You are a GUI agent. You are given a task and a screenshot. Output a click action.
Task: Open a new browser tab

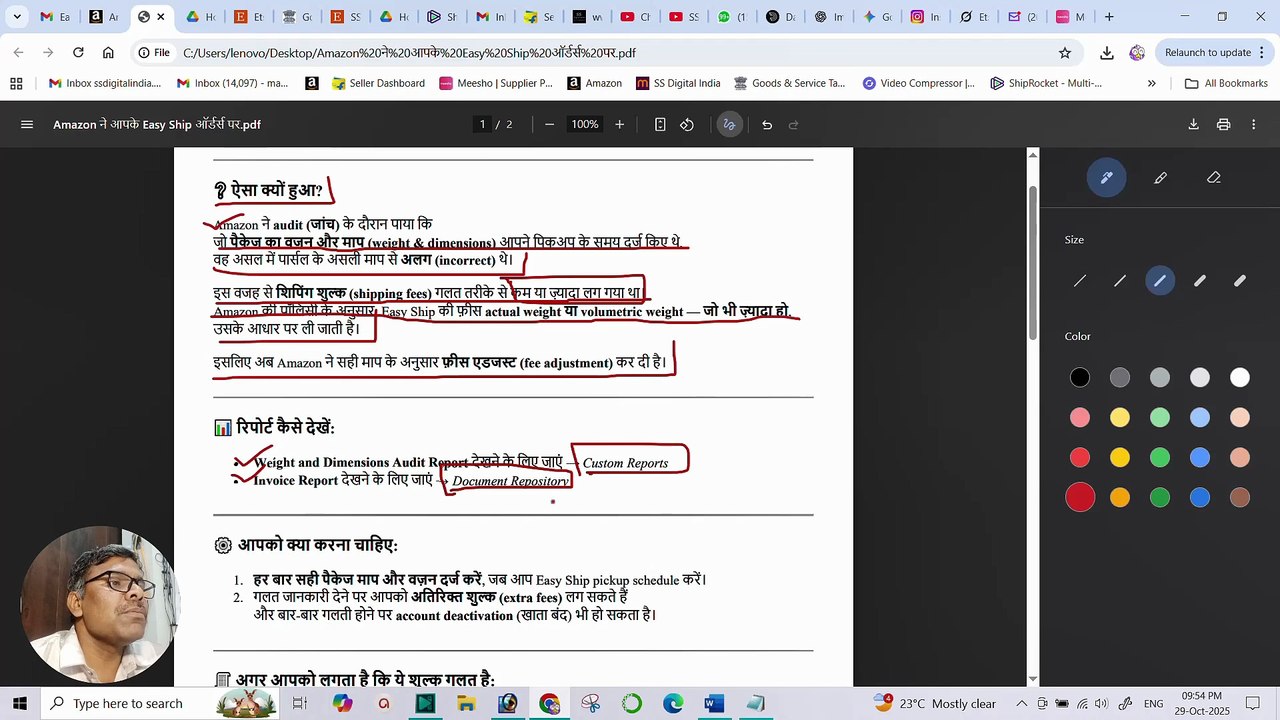click(1109, 17)
